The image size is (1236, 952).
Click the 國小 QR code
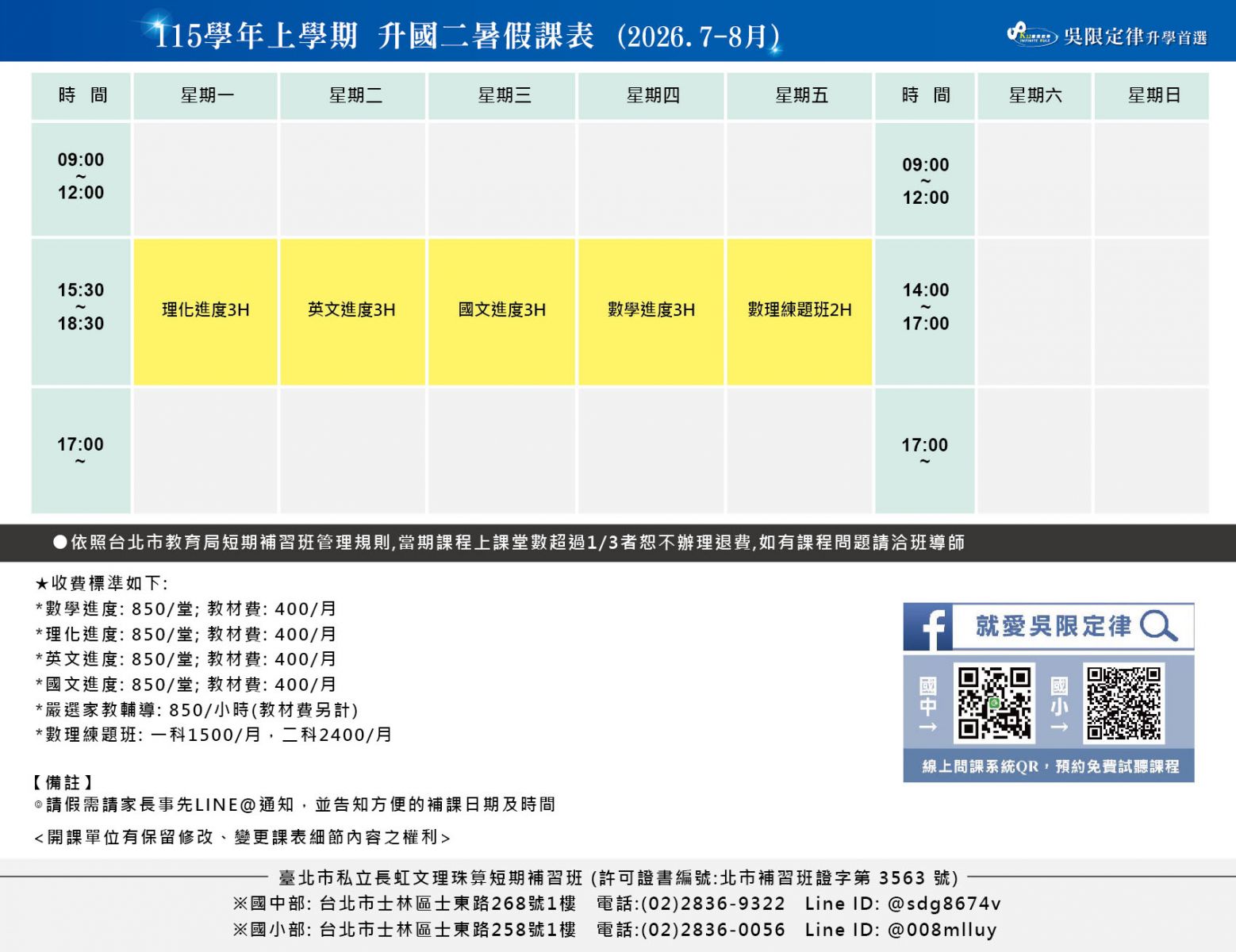coord(1123,703)
